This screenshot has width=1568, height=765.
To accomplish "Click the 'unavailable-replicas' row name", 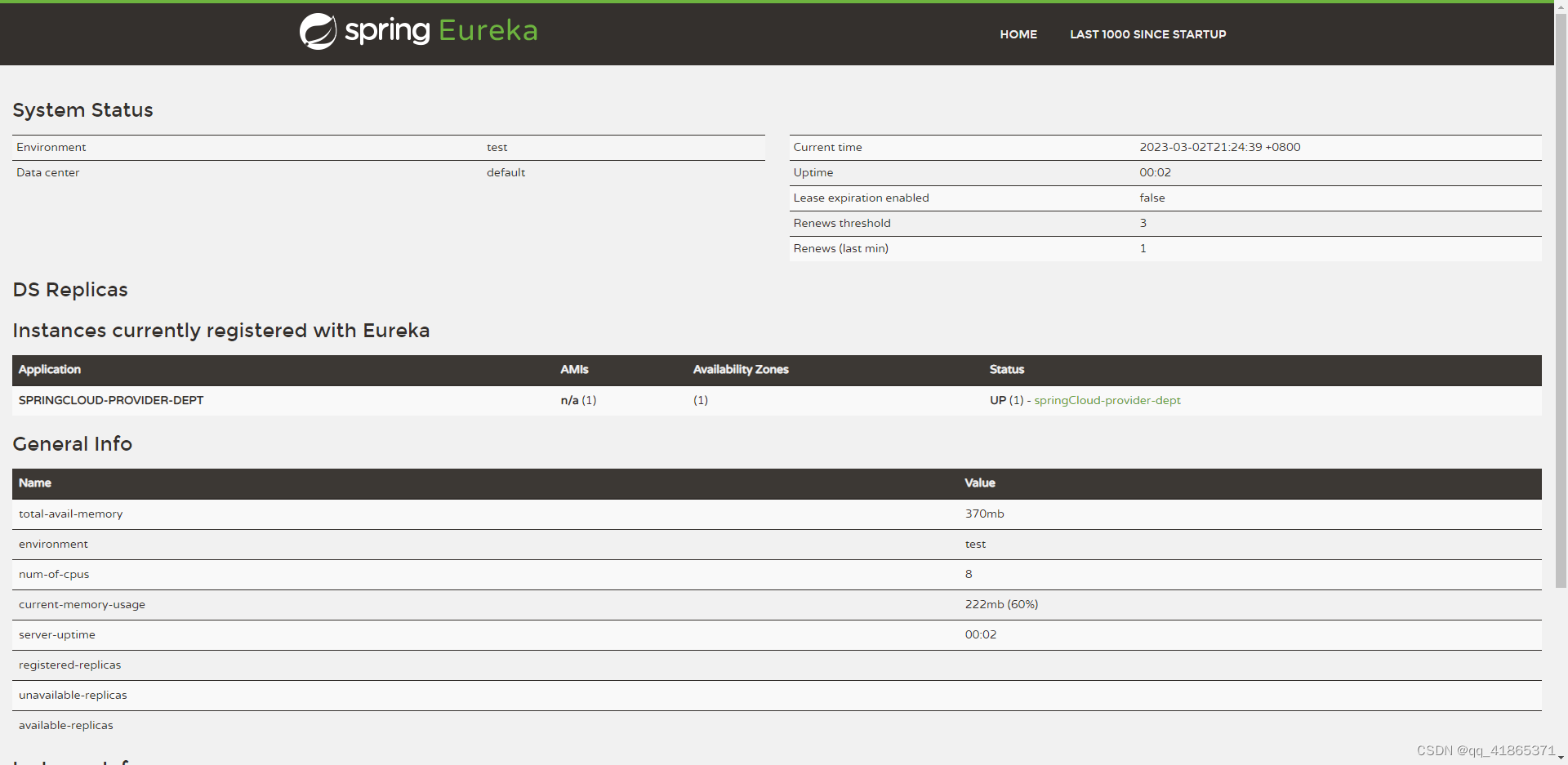I will point(73,695).
